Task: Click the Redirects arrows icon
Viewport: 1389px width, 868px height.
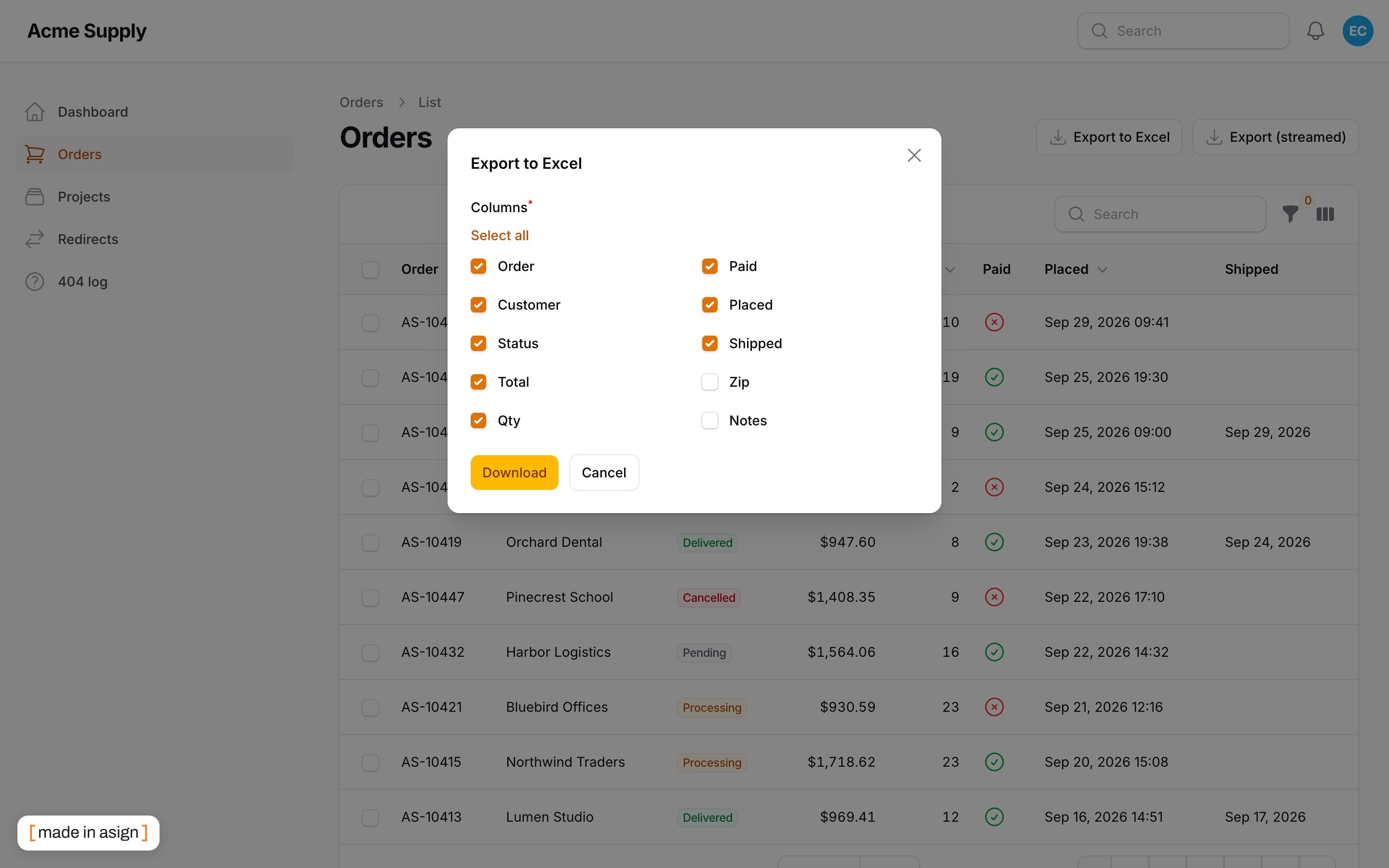Action: pyautogui.click(x=34, y=239)
